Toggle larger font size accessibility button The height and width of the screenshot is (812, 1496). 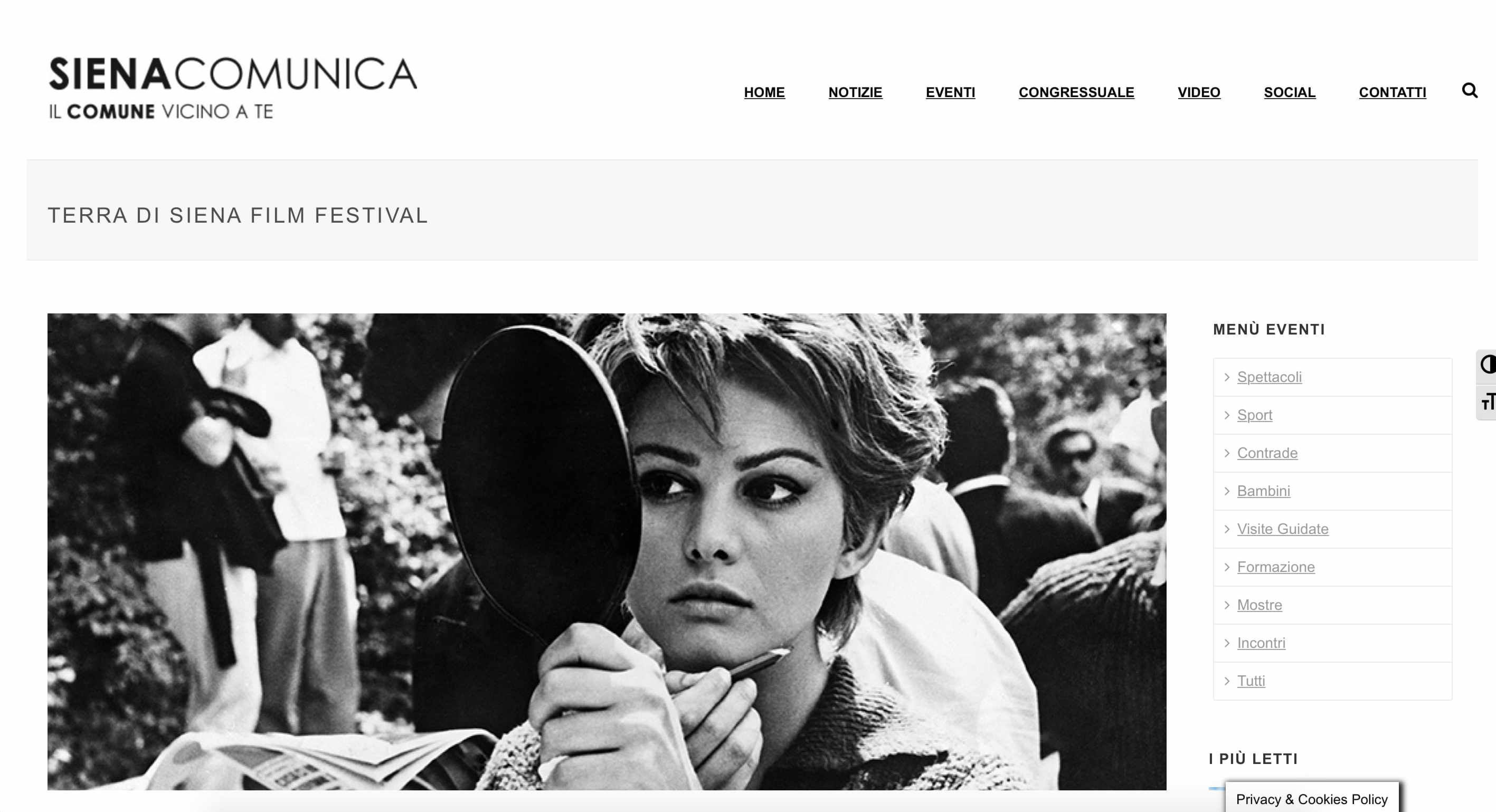click(x=1487, y=402)
